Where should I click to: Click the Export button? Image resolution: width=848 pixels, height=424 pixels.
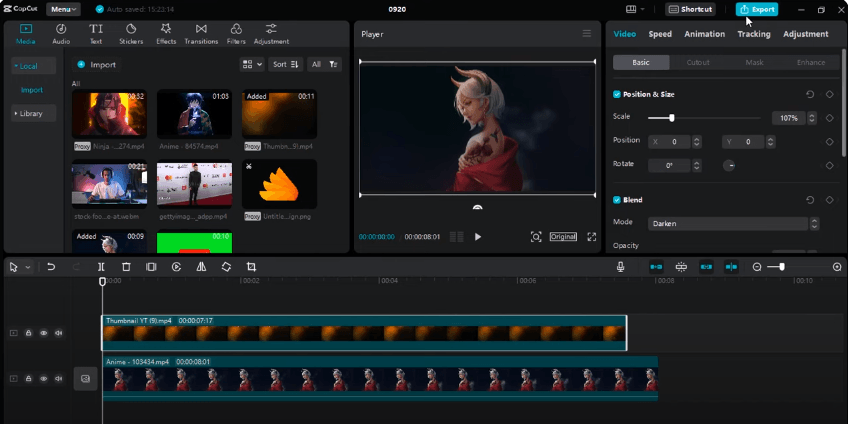point(757,9)
